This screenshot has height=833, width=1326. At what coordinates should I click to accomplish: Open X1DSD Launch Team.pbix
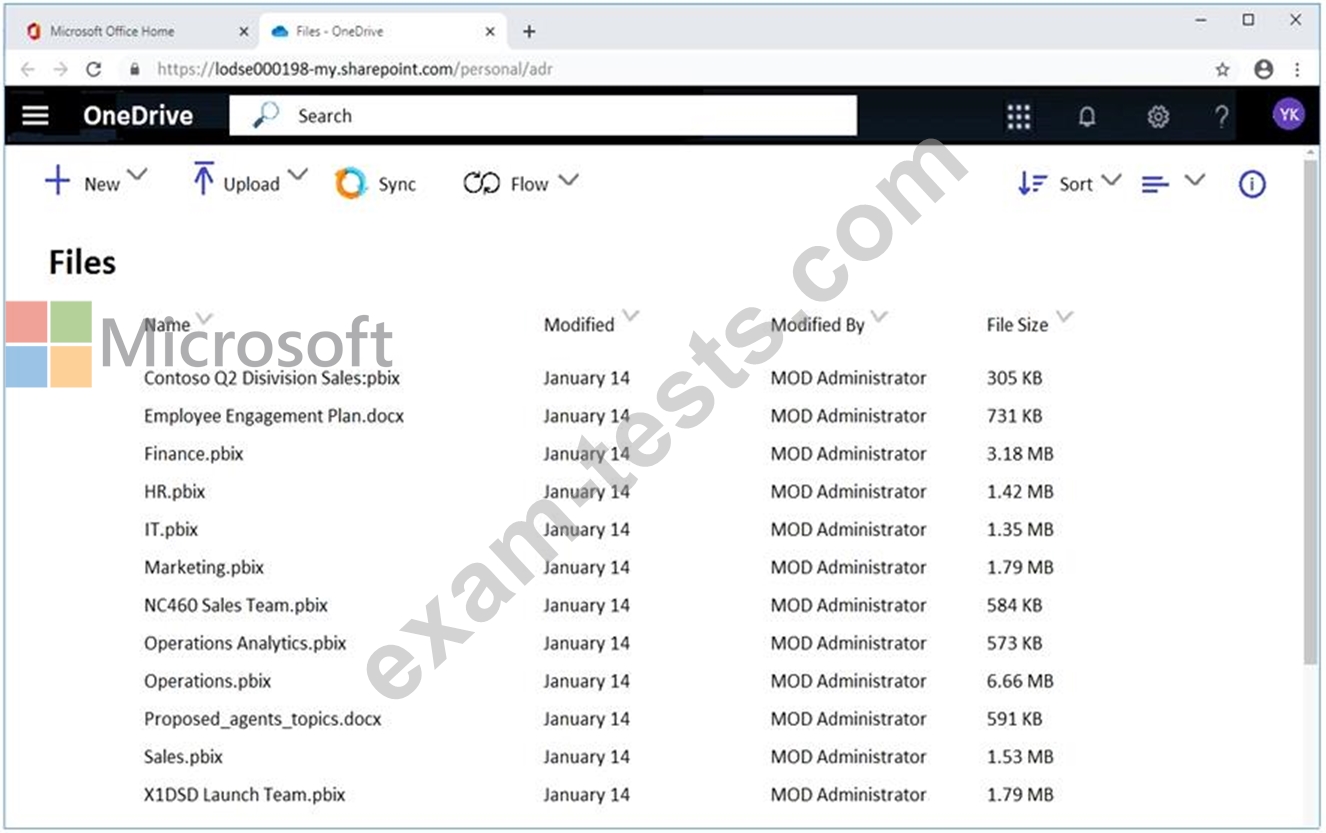[245, 795]
